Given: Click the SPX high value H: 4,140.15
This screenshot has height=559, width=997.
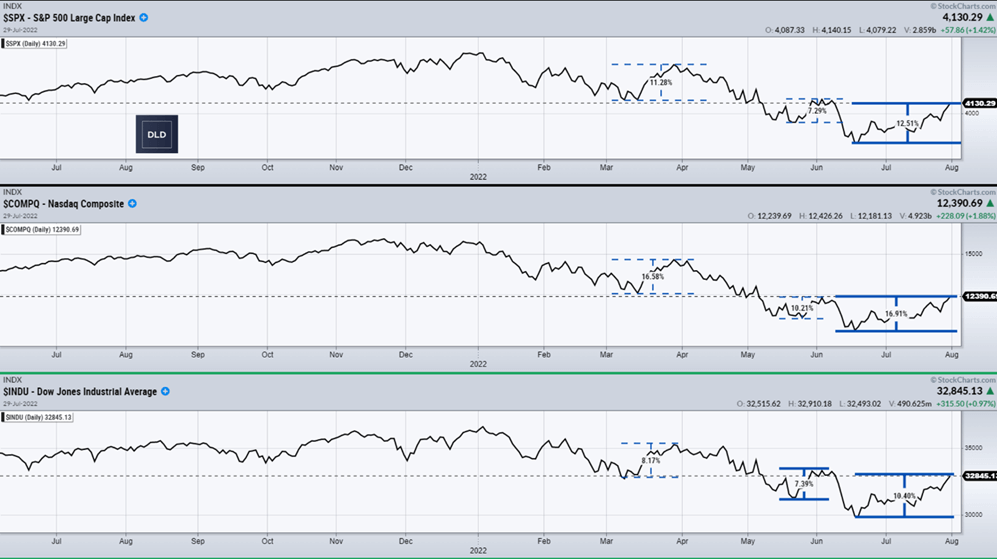Looking at the screenshot, I should pos(831,30).
